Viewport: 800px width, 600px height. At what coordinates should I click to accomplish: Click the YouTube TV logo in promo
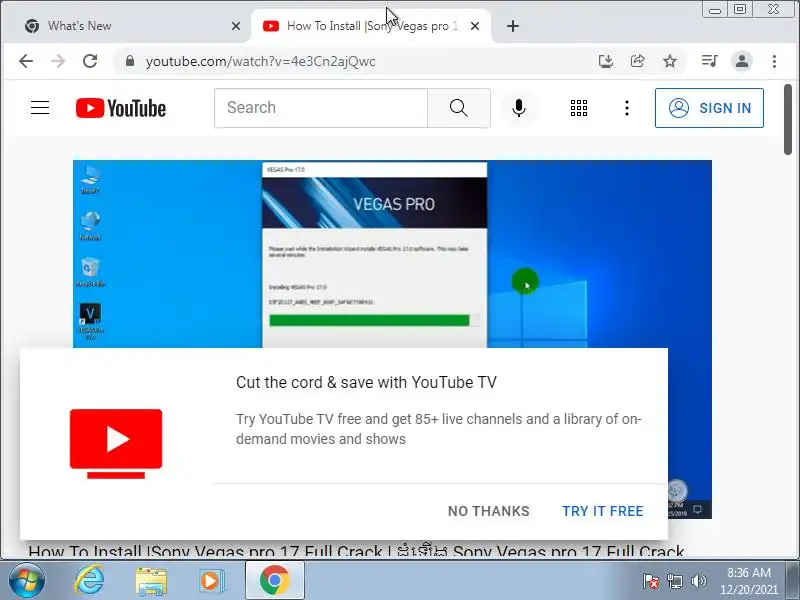tap(116, 443)
